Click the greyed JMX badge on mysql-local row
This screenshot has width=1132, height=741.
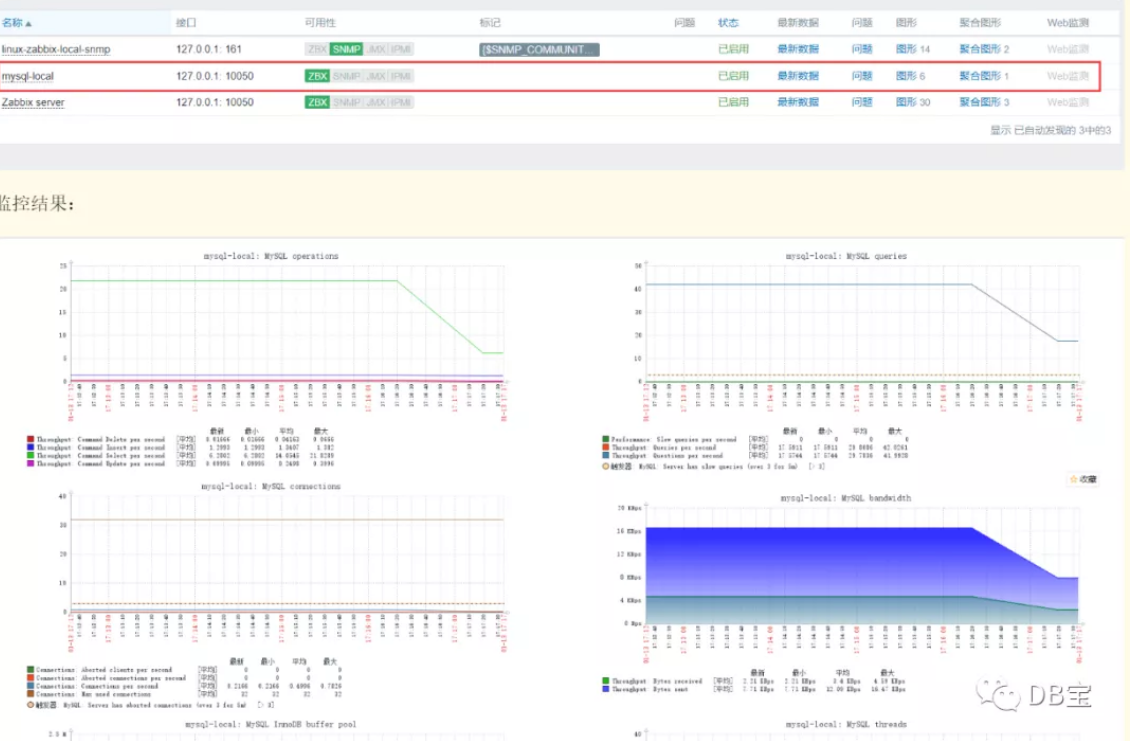[x=376, y=76]
